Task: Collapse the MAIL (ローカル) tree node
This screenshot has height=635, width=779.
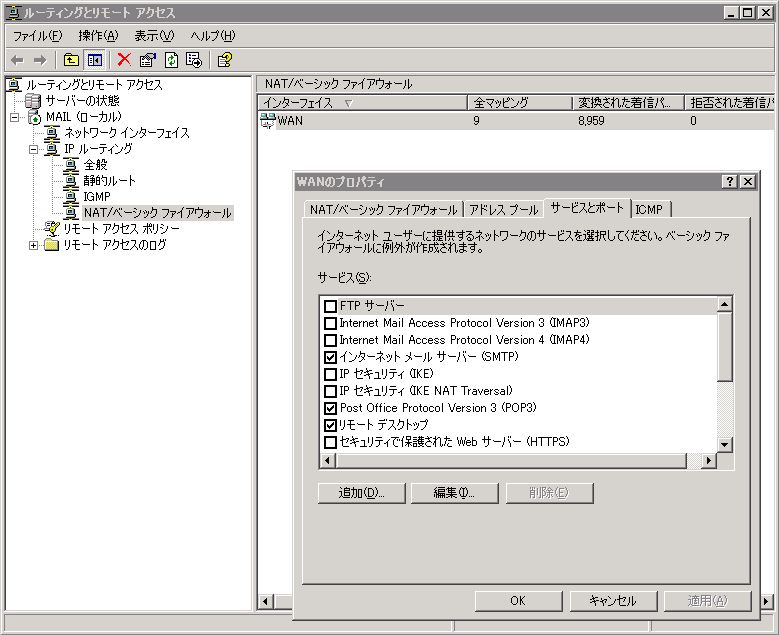Action: 15,117
